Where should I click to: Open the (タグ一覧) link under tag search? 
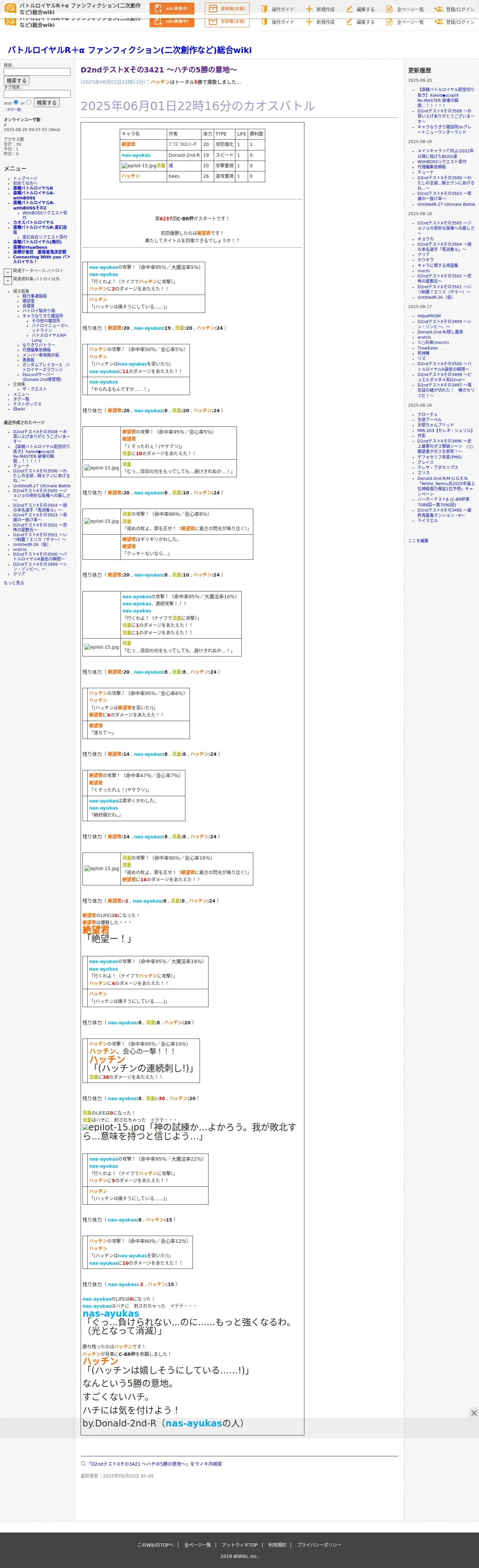13,109
